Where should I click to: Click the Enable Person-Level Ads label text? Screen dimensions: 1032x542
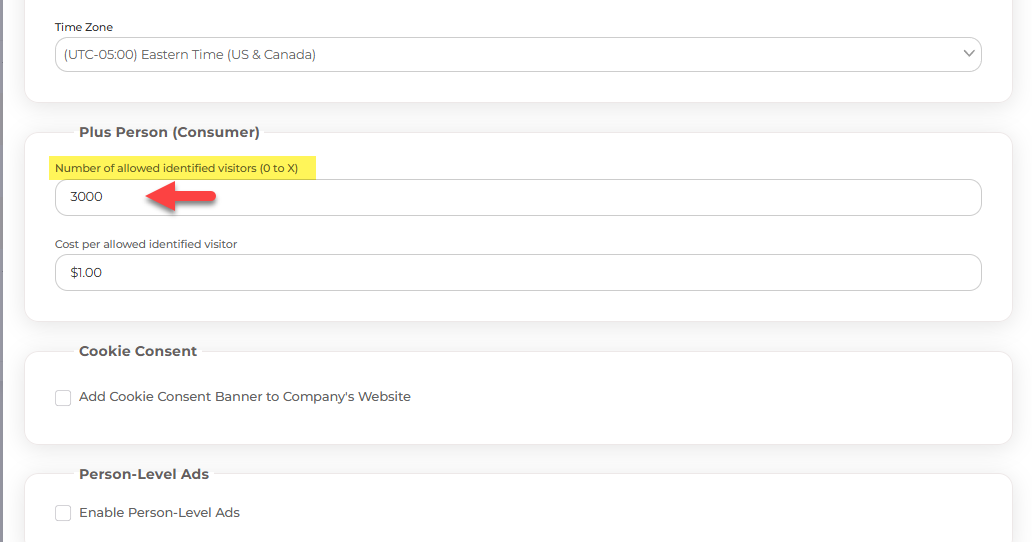click(x=159, y=512)
